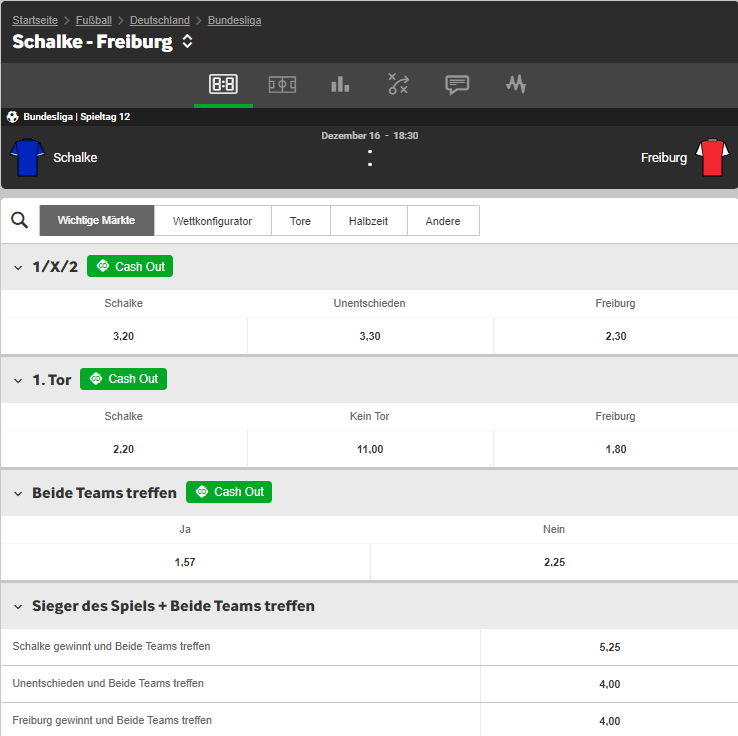Open the Fußball breadcrumb link
Image resolution: width=738 pixels, height=736 pixels.
94,20
